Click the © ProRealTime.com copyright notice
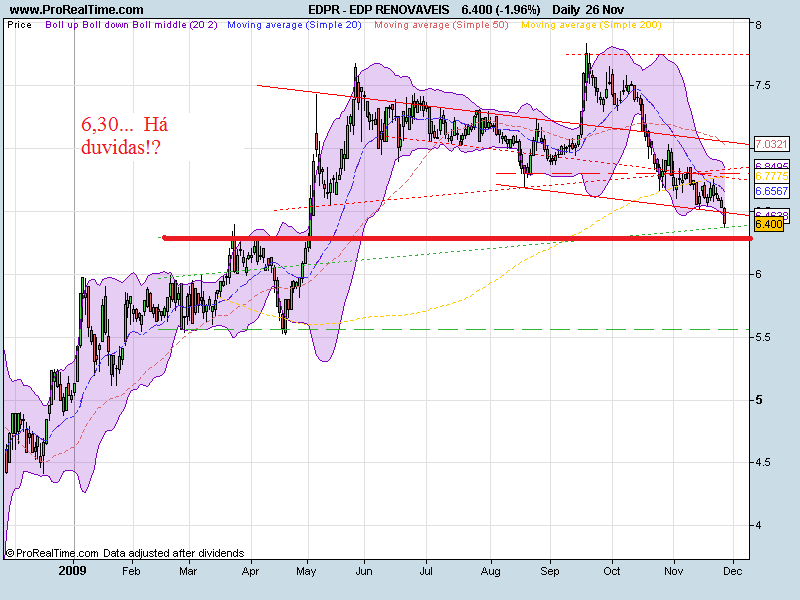Viewport: 800px width, 600px height. click(x=52, y=553)
